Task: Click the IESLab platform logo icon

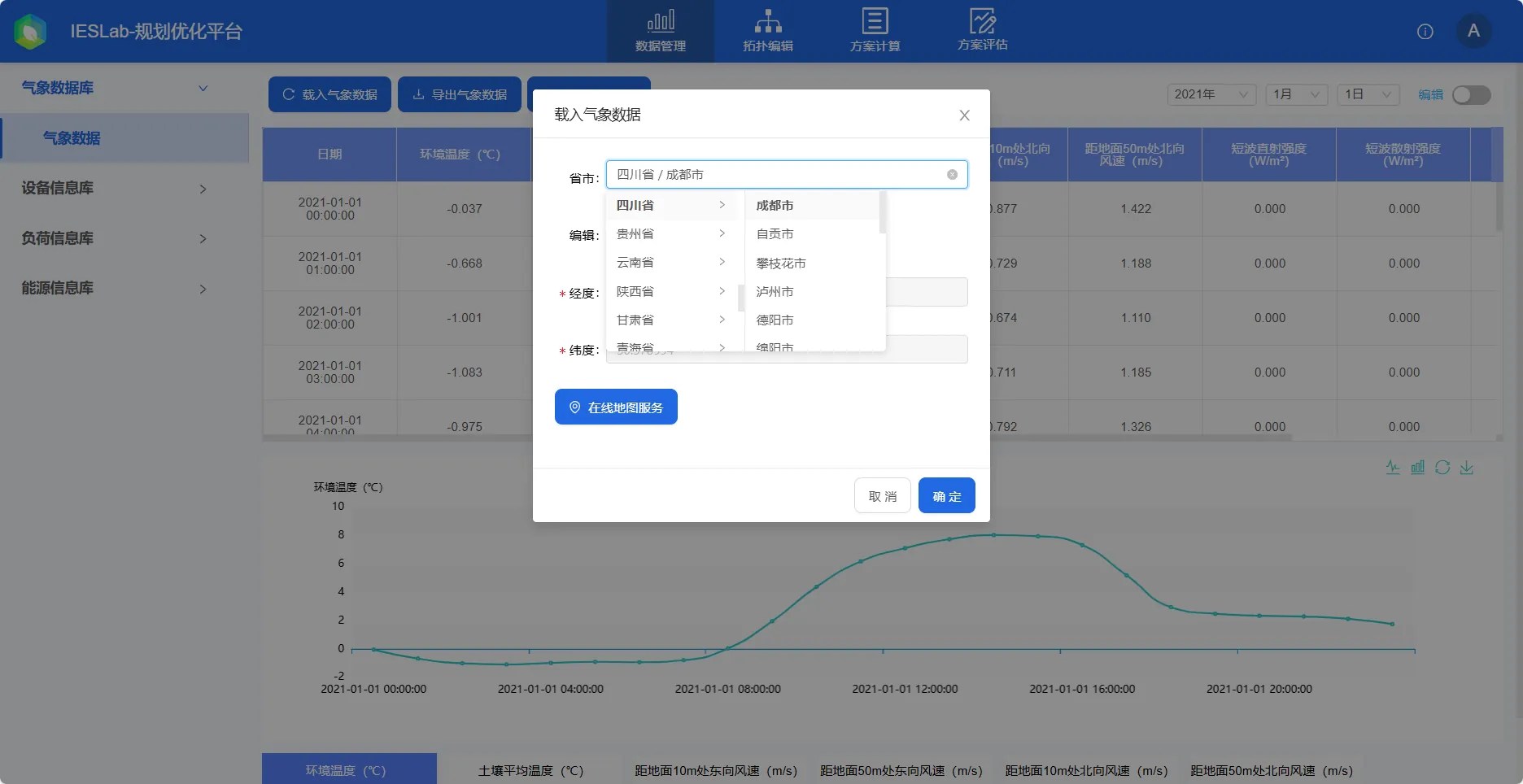Action: click(x=30, y=32)
